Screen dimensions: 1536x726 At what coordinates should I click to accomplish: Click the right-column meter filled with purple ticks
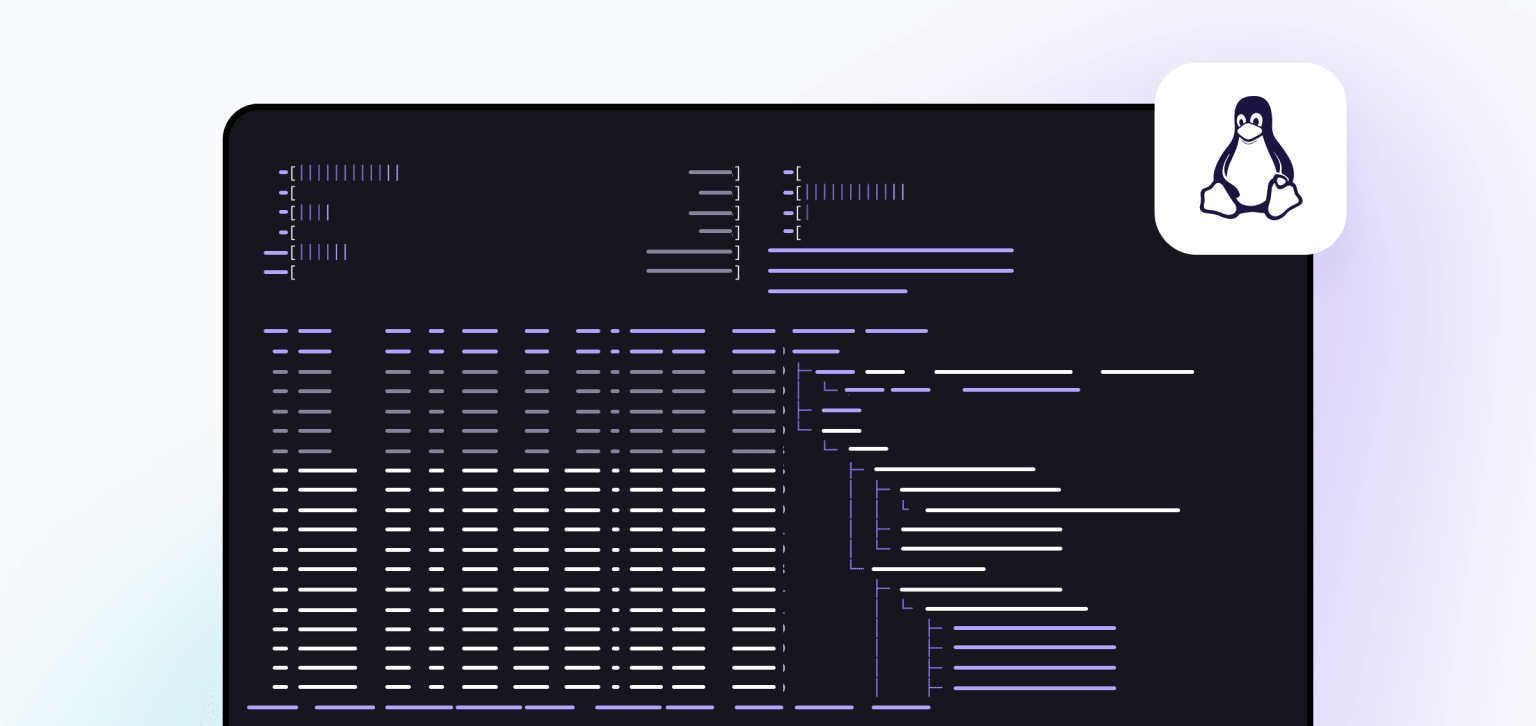click(855, 192)
